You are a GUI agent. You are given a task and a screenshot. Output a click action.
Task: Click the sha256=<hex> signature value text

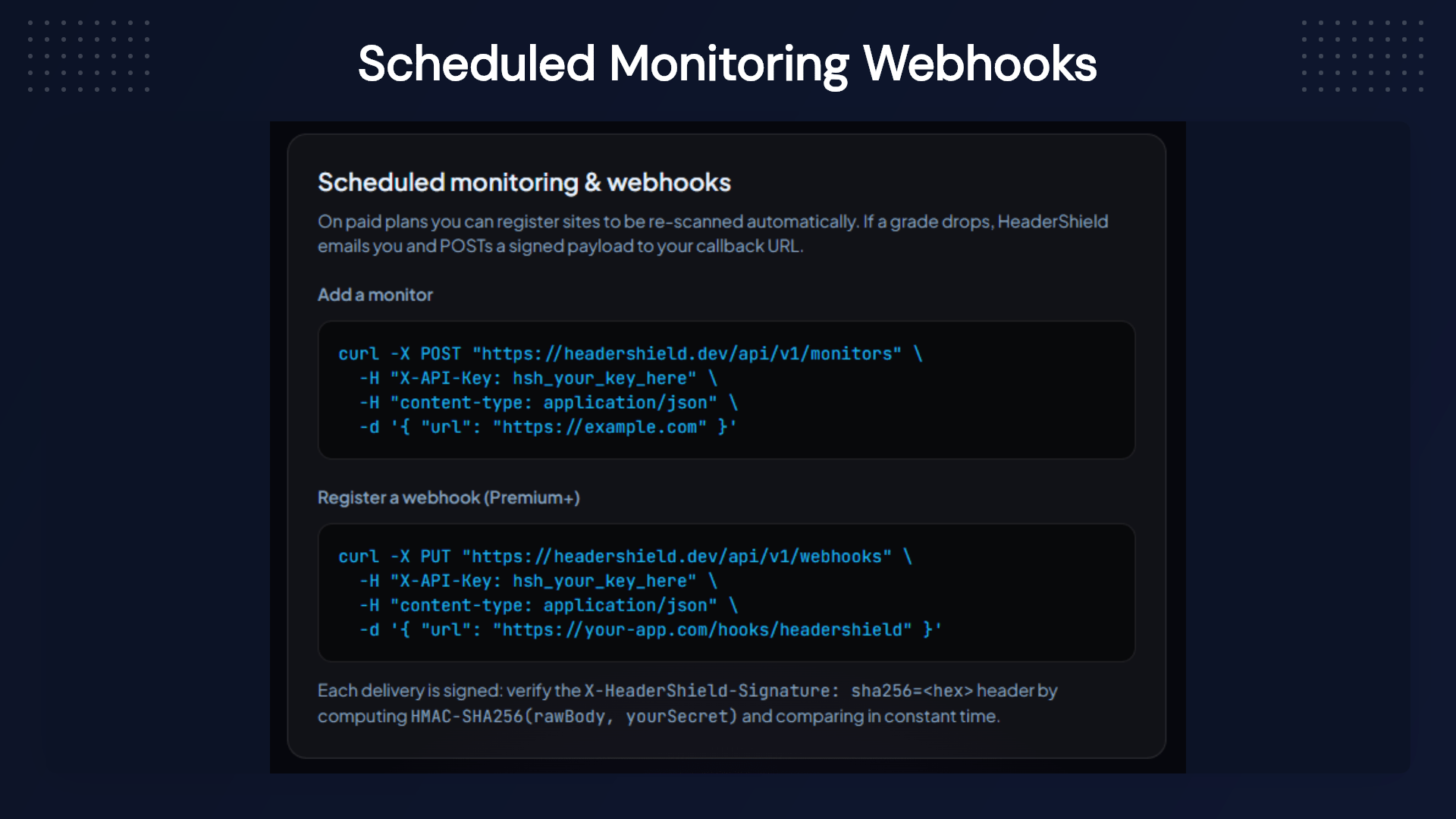coord(912,691)
